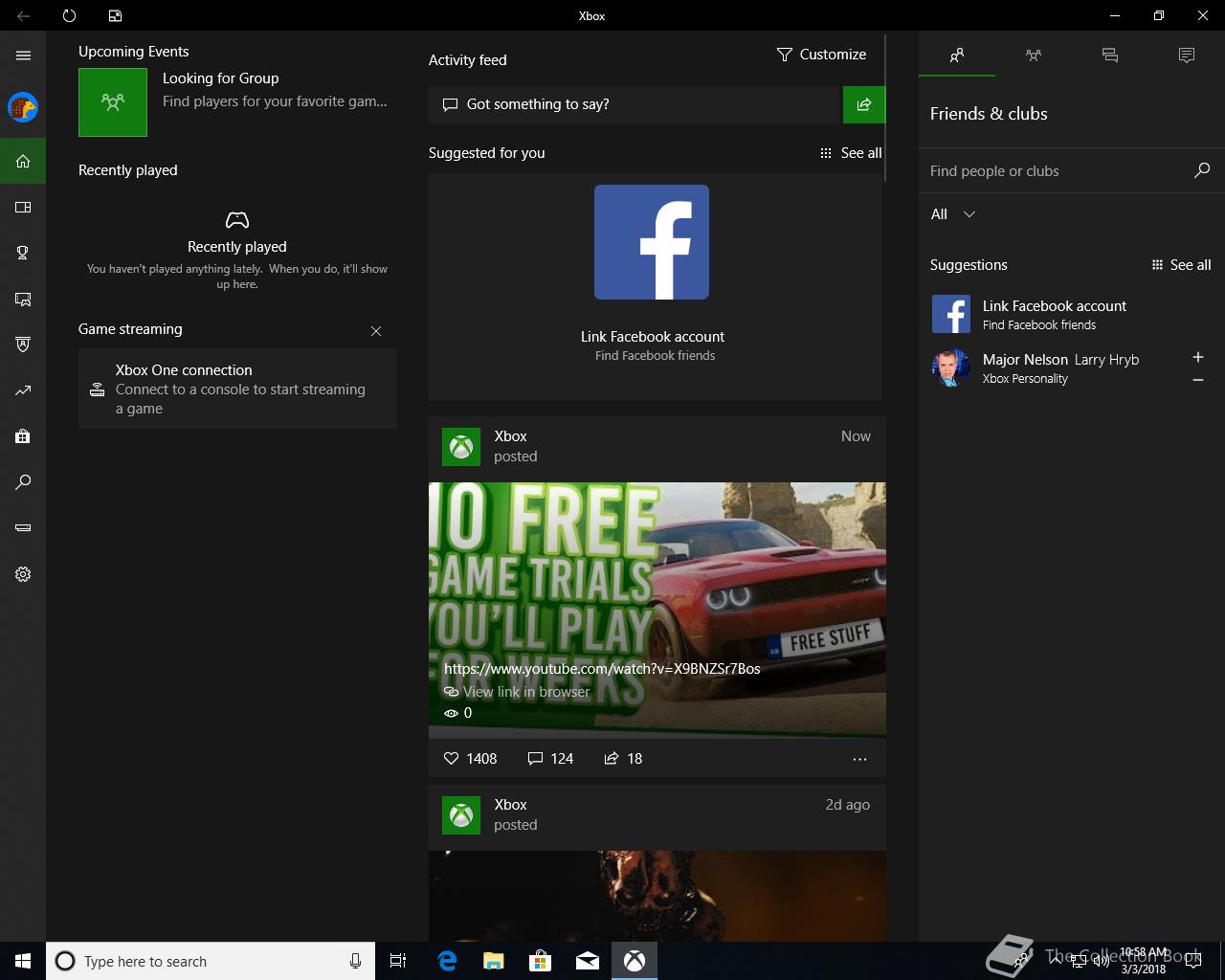Open Game DVR captures icon

click(23, 299)
